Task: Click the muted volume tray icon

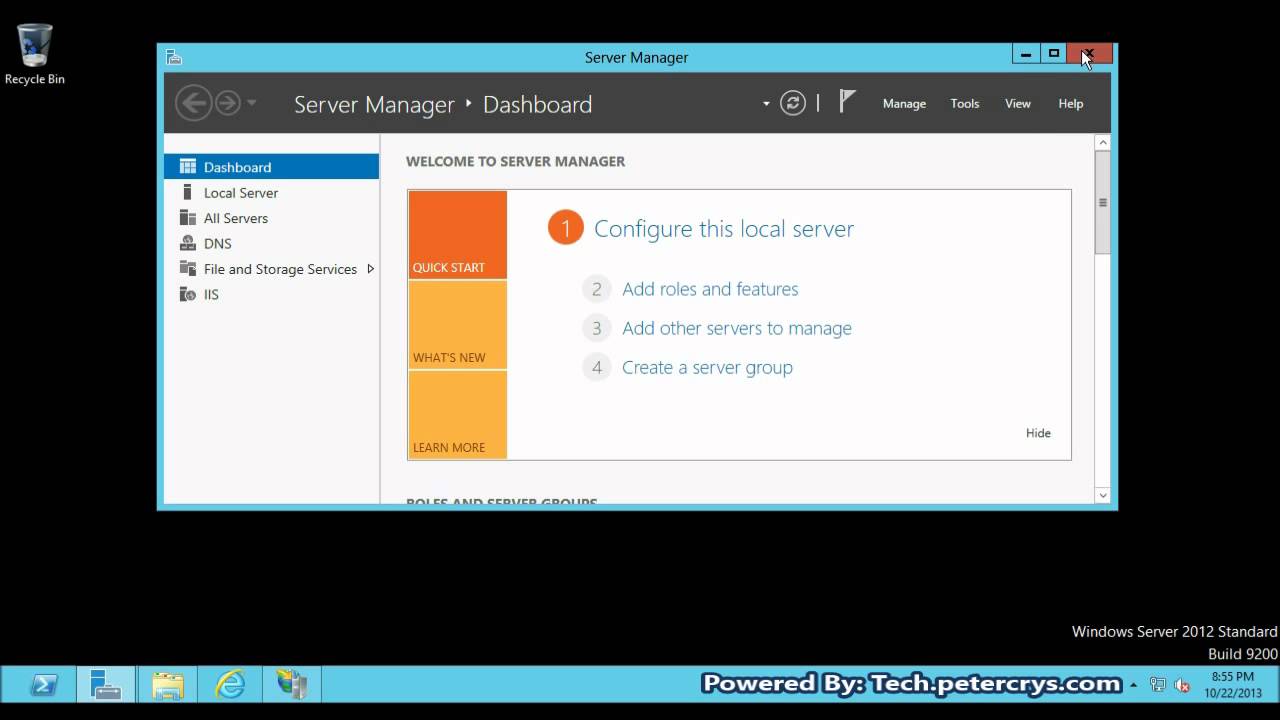Action: click(x=1182, y=685)
